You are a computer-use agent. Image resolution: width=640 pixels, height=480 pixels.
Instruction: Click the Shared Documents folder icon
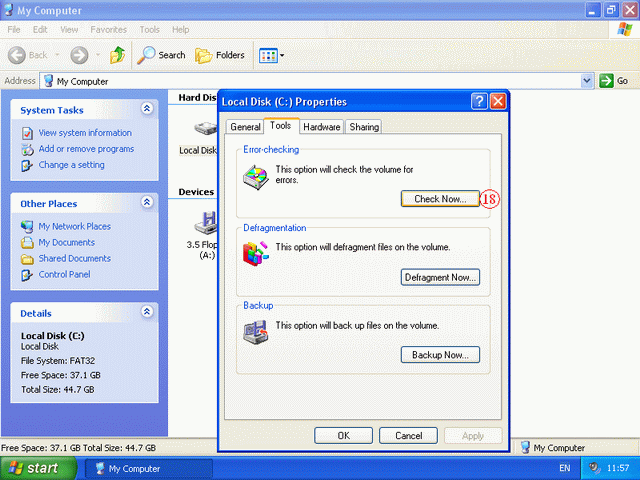pos(27,259)
